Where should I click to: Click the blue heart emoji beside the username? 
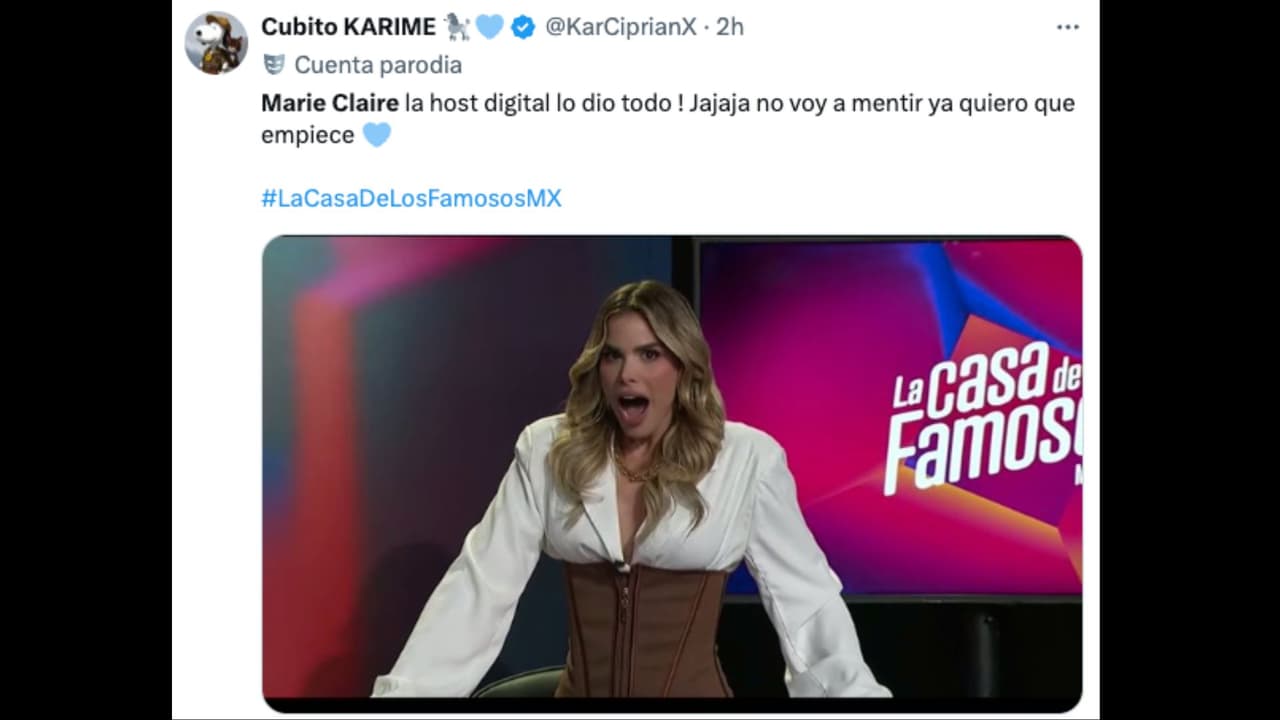point(489,27)
